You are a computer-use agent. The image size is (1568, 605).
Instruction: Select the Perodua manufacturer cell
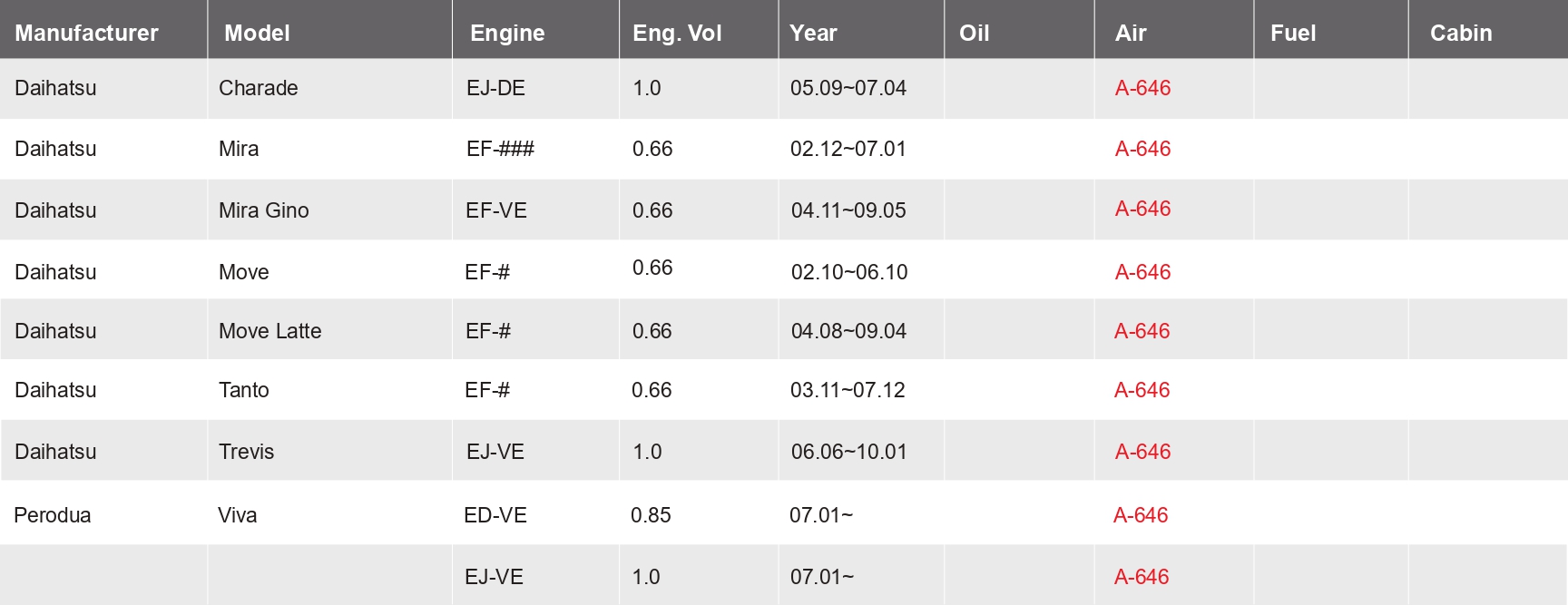[x=53, y=515]
